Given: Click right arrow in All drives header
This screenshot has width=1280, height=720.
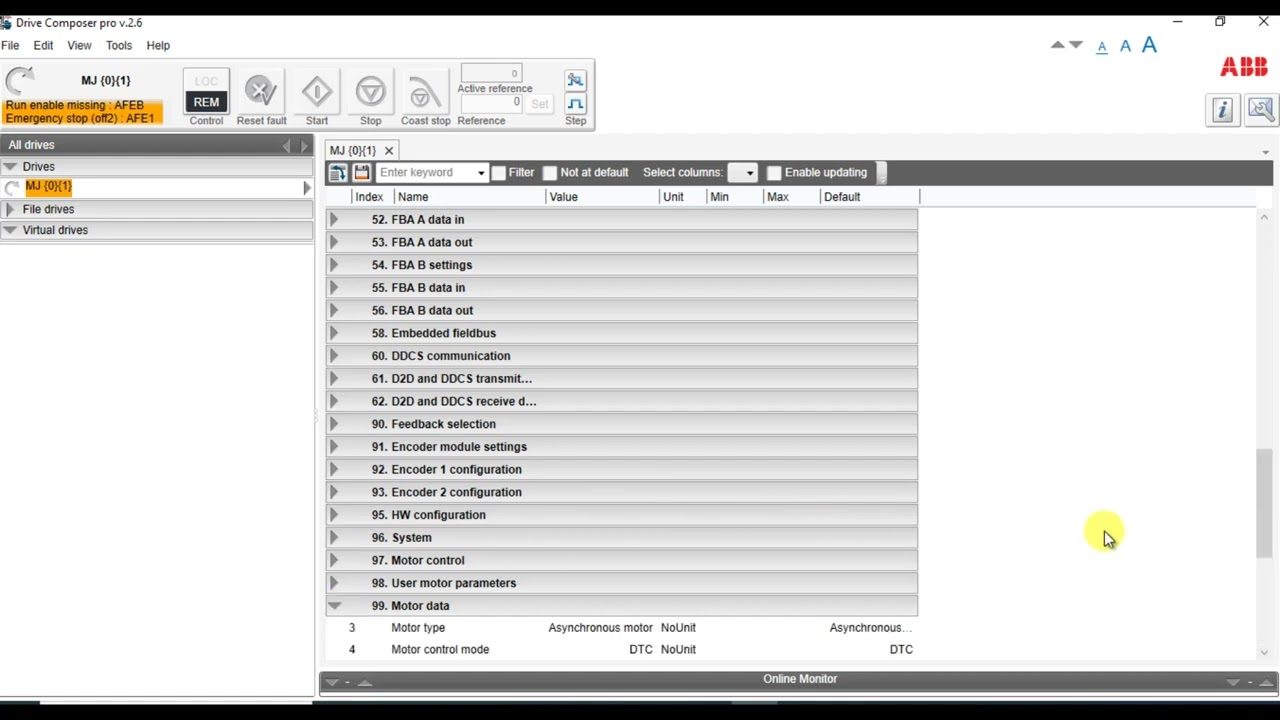Looking at the screenshot, I should click(x=304, y=146).
